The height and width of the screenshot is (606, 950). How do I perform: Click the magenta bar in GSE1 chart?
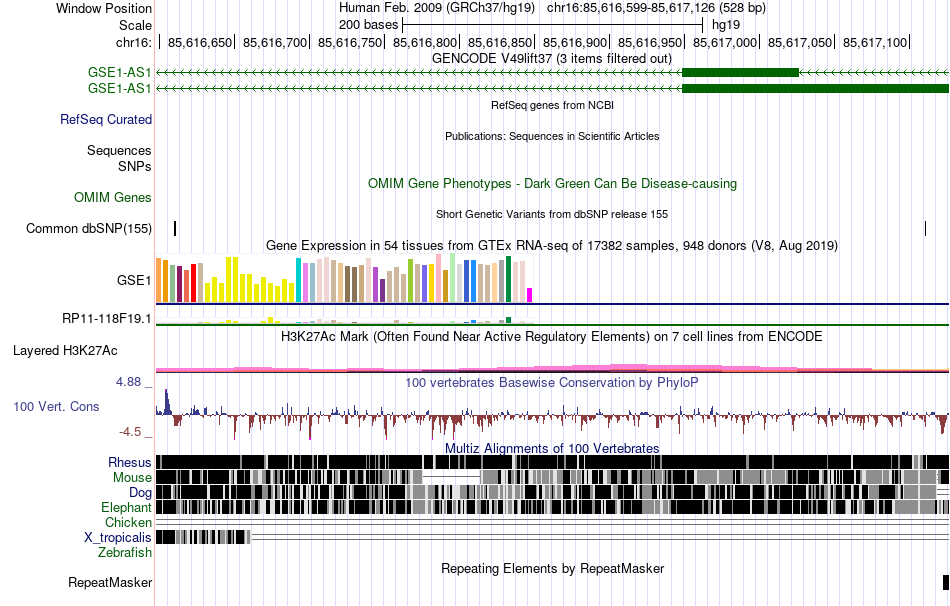[530, 295]
